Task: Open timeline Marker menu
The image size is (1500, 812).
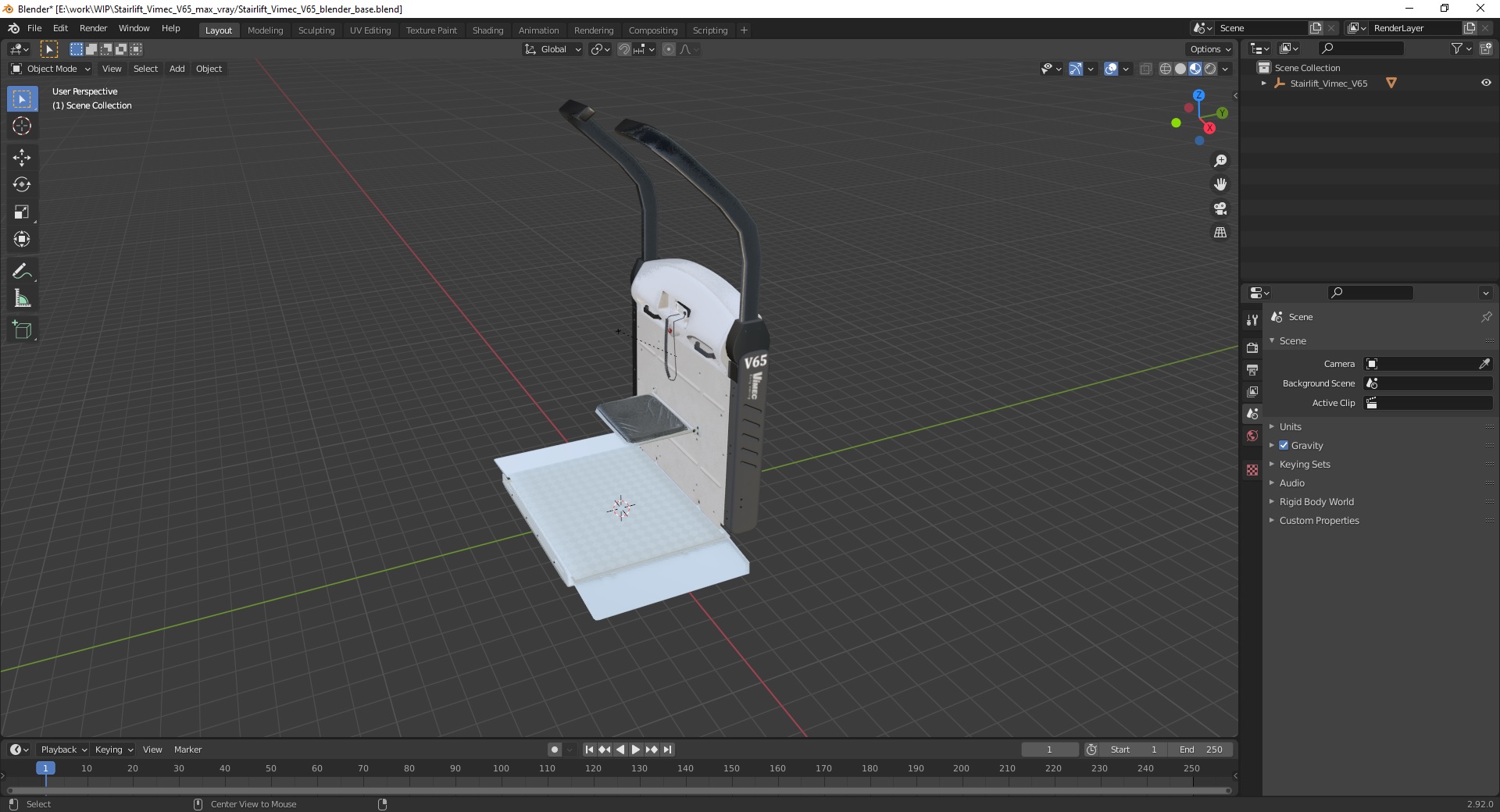Action: coord(187,750)
